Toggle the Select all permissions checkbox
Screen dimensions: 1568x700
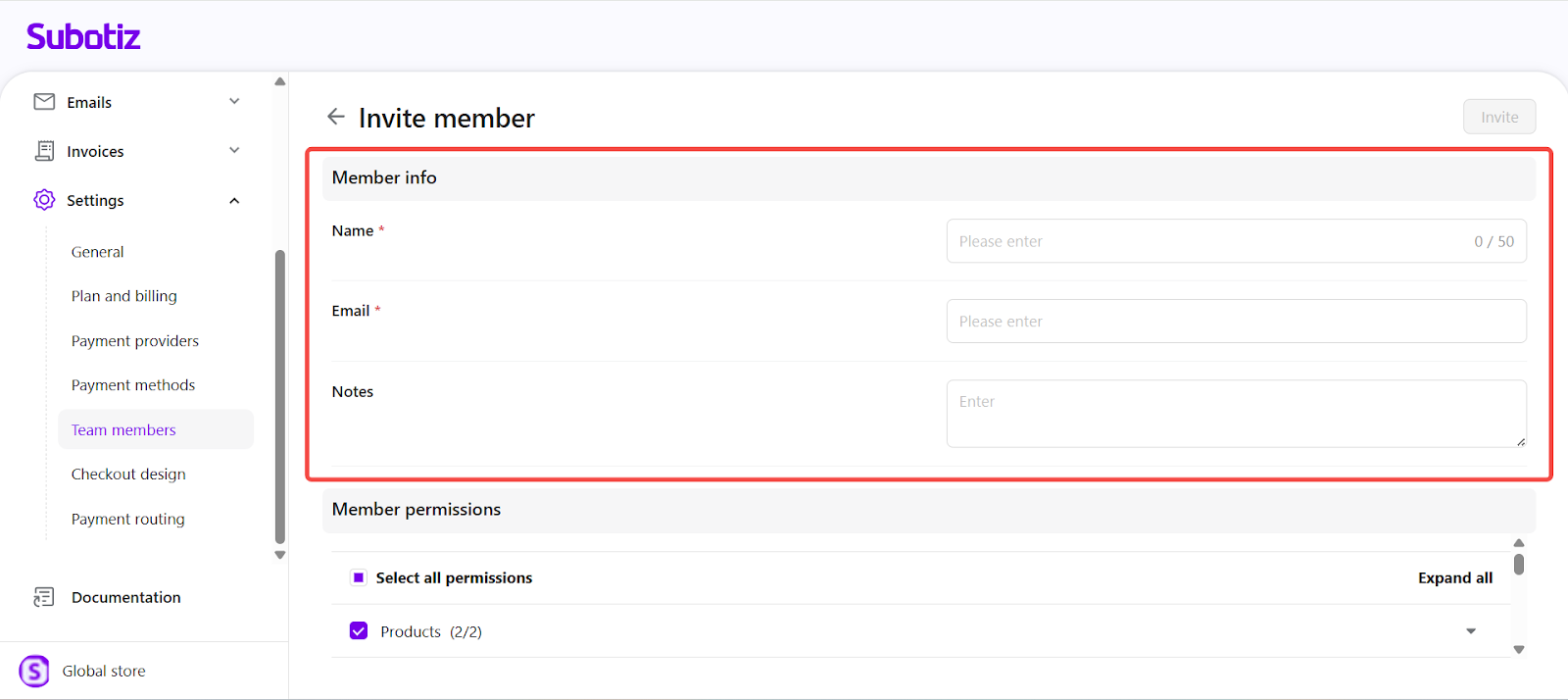(x=359, y=577)
